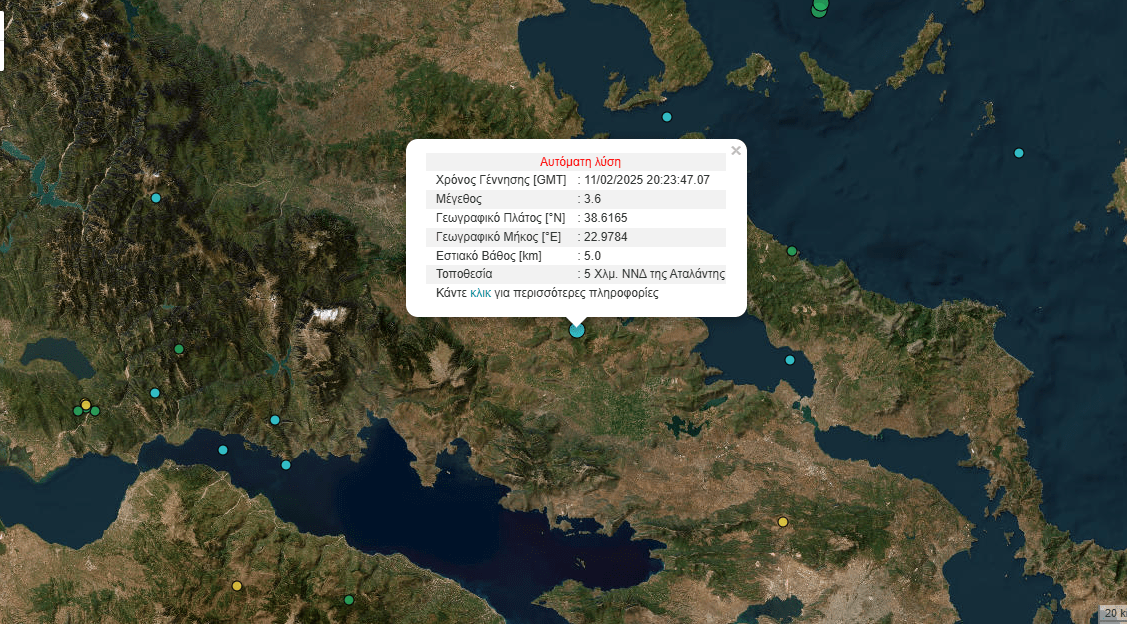Click the red 'Αυτόματη λύση' popup header
1127x624 pixels.
click(580, 161)
